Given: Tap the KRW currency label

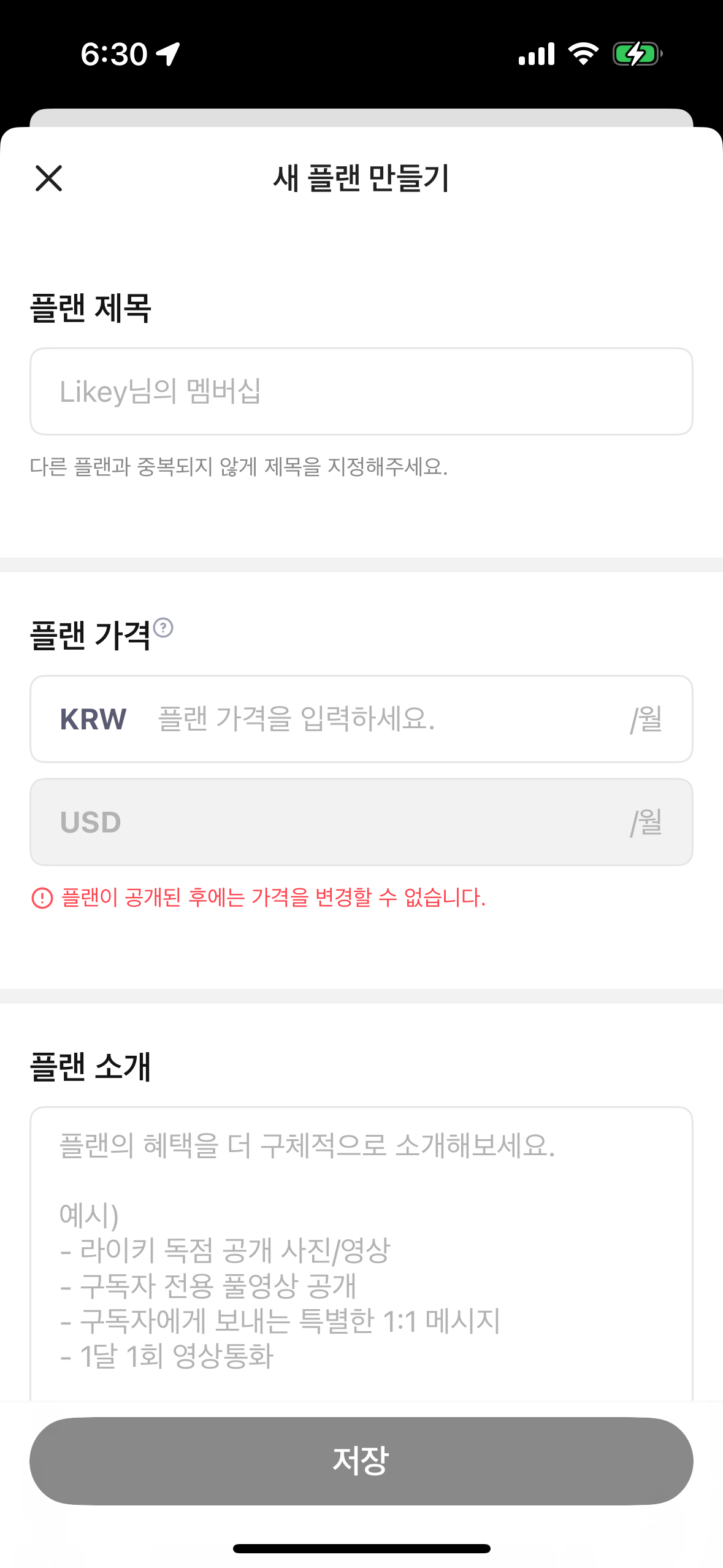Looking at the screenshot, I should pos(93,719).
